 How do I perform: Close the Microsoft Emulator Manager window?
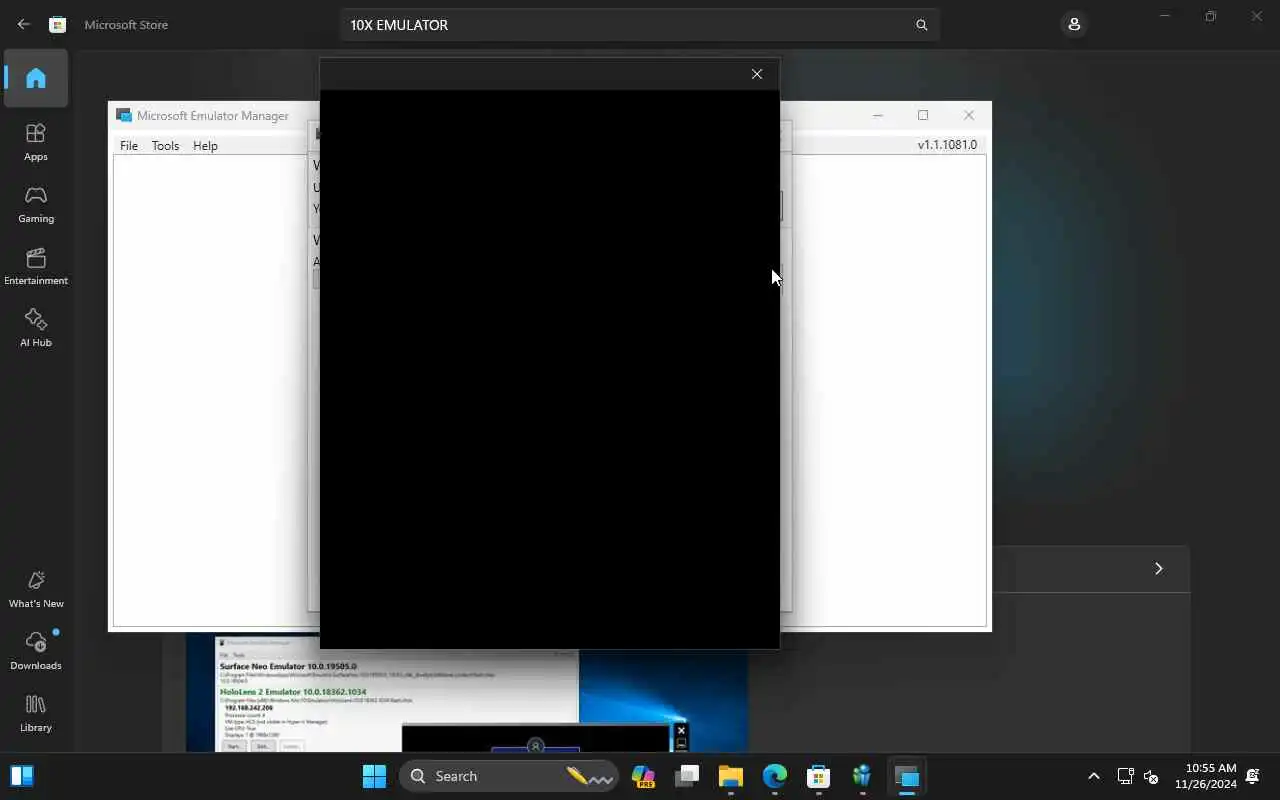pos(969,115)
